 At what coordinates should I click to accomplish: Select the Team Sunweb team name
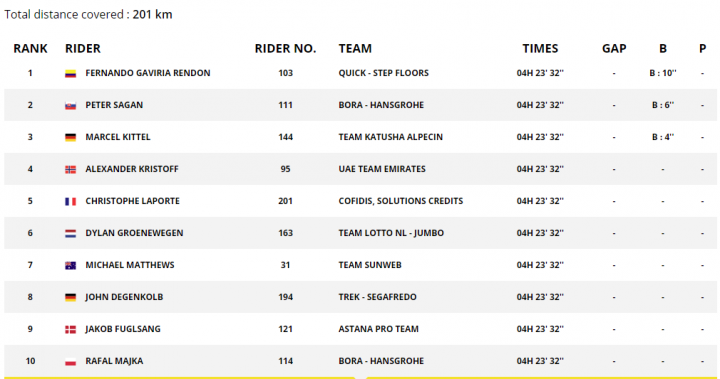coord(370,265)
